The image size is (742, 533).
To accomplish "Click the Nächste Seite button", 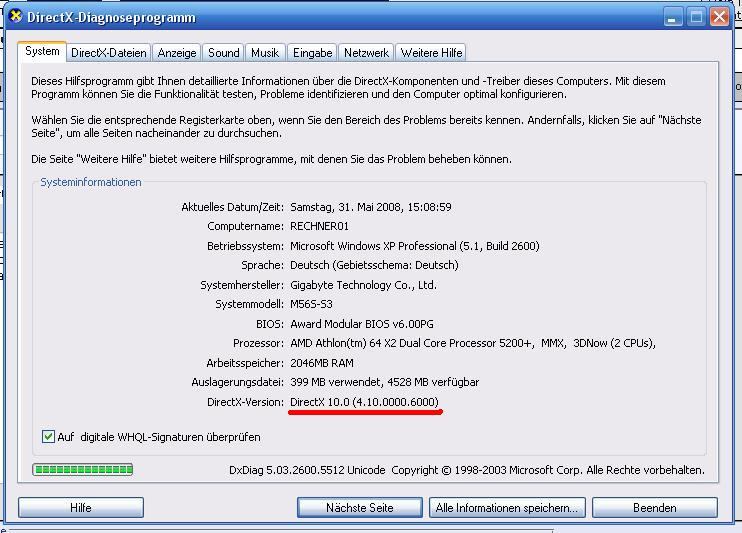I will [360, 507].
